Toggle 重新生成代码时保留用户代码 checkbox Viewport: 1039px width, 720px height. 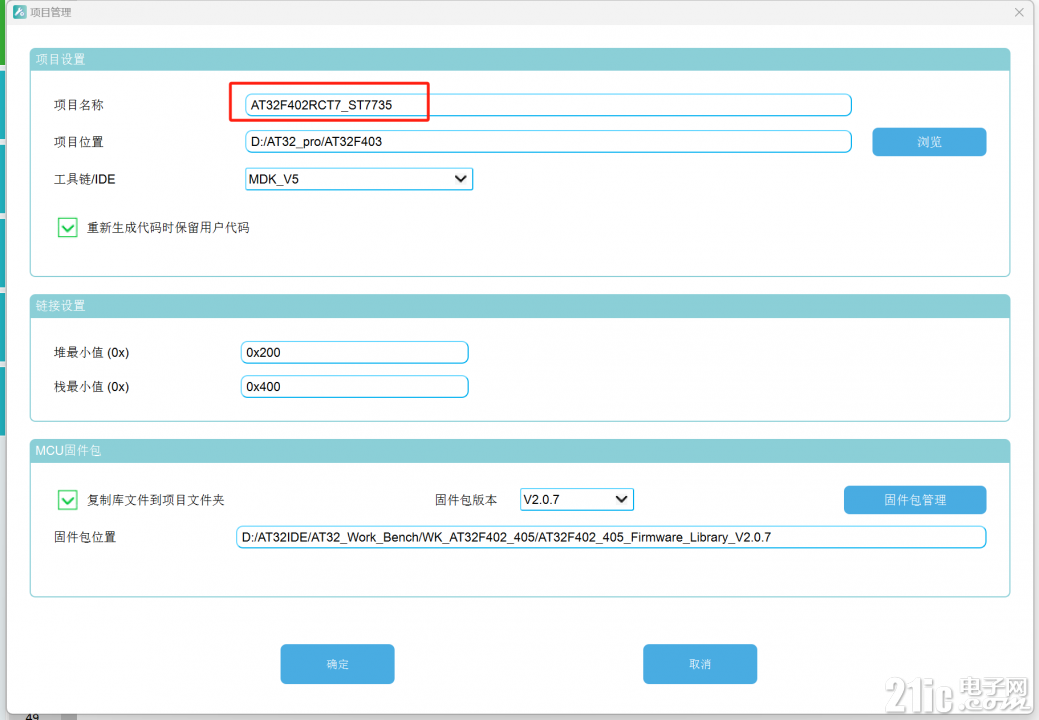coord(68,228)
